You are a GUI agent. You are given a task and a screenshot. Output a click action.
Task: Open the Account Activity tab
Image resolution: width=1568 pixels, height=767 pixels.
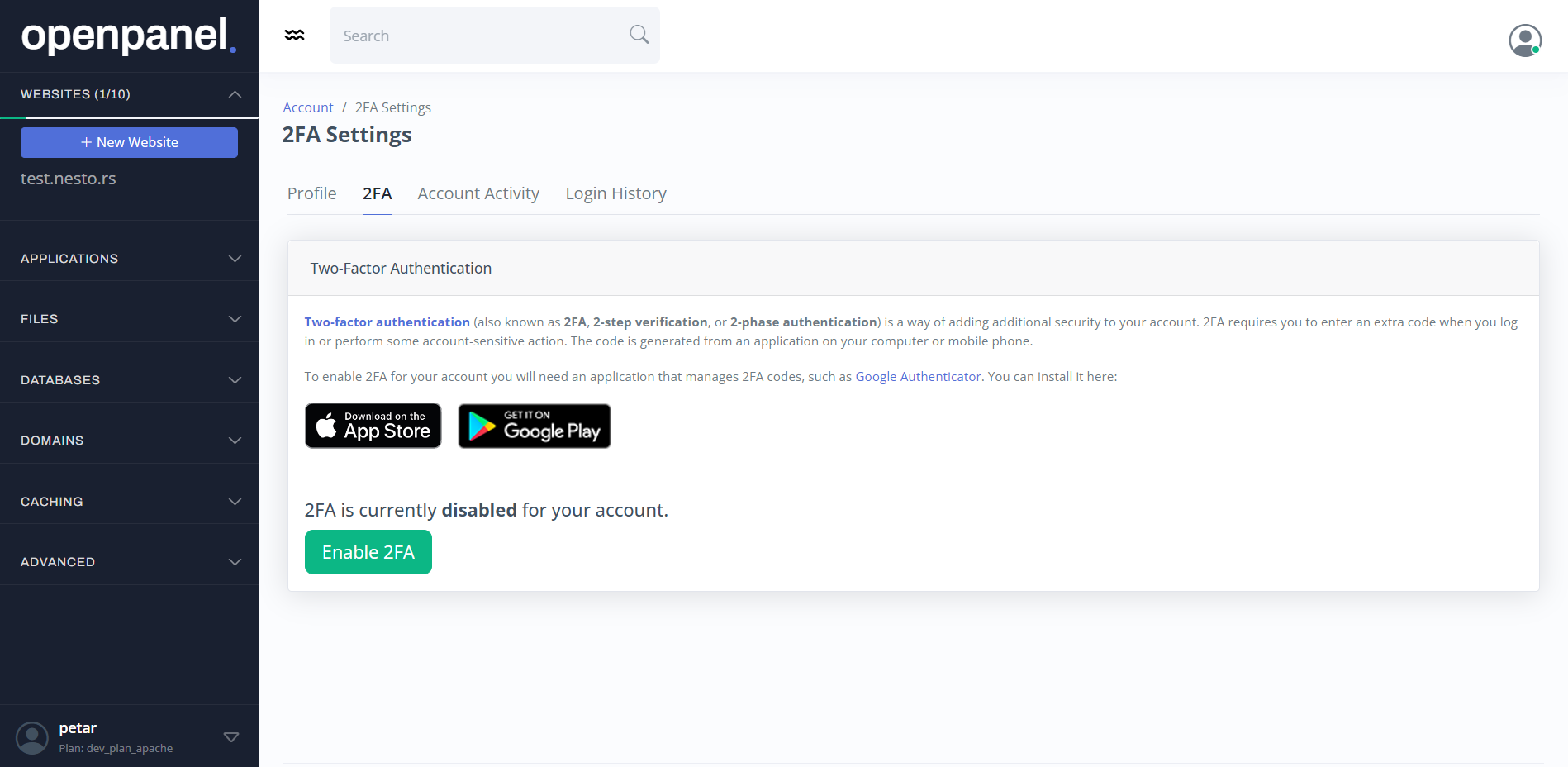click(x=478, y=193)
